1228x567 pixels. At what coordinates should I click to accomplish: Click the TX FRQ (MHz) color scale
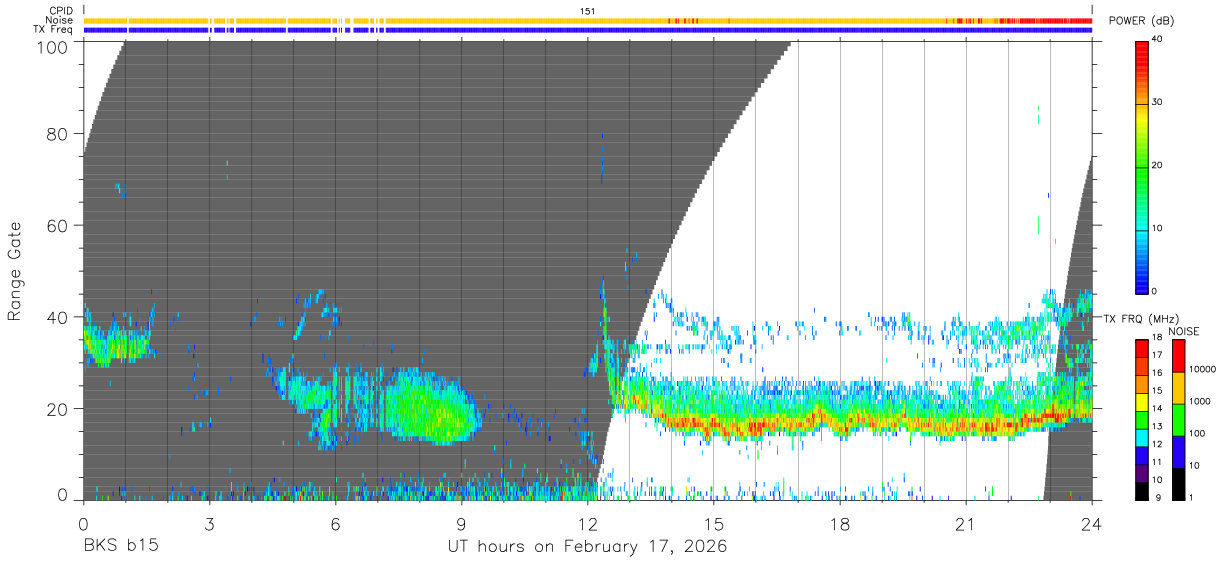pyautogui.click(x=1141, y=419)
